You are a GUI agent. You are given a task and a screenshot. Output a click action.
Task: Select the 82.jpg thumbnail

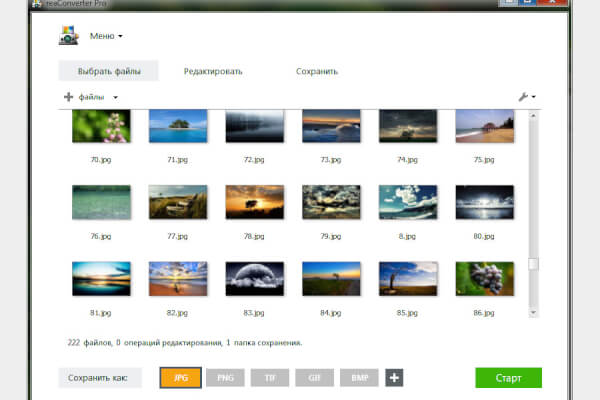178,279
